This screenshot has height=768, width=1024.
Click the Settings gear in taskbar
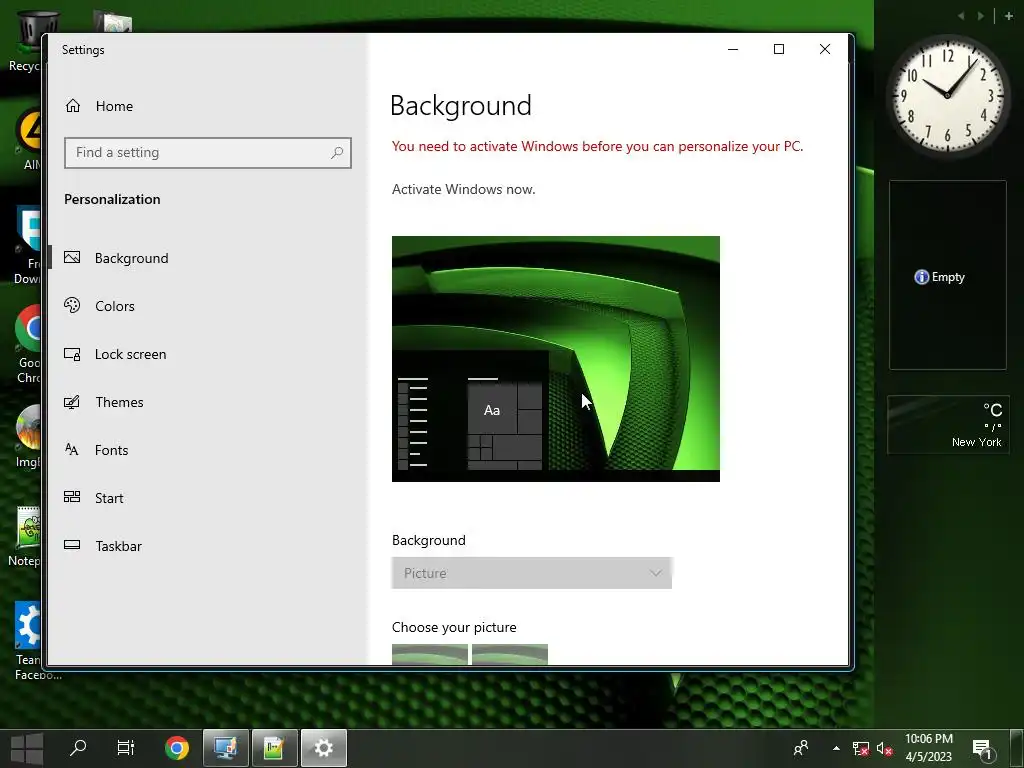pyautogui.click(x=324, y=748)
